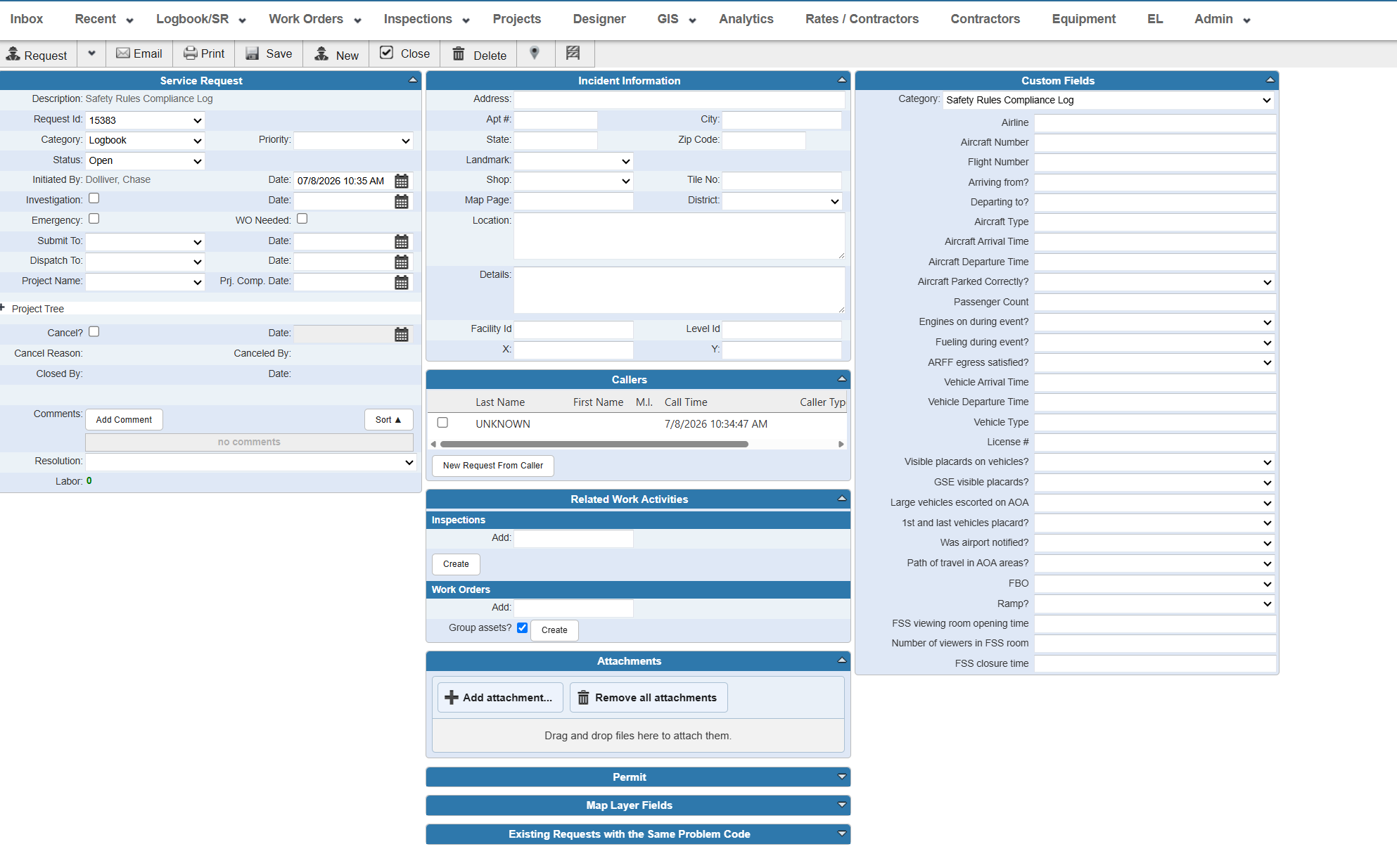Expand the Map Layer Fields panel
The width and height of the screenshot is (1397, 868).
pos(842,805)
